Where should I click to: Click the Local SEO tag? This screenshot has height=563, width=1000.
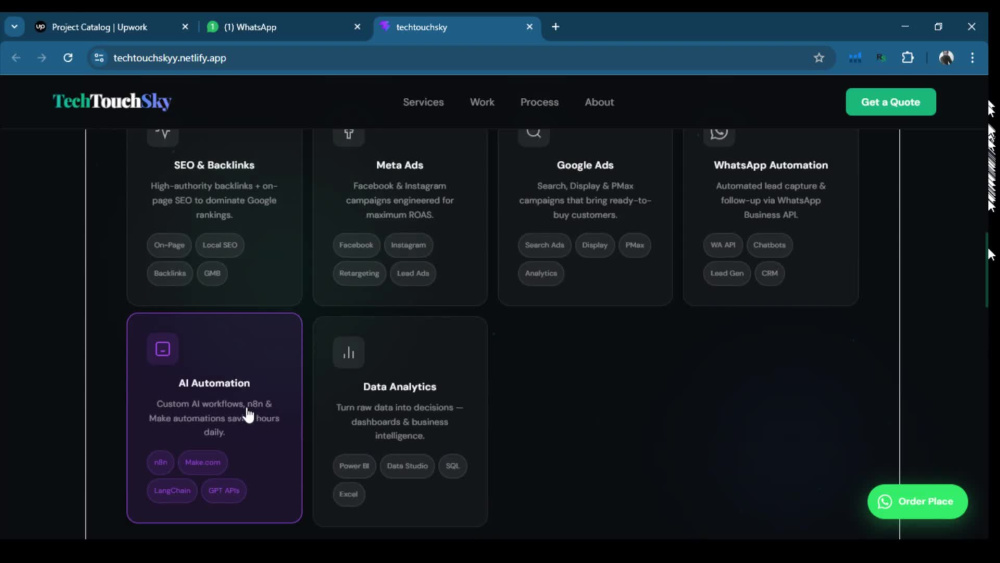220,245
